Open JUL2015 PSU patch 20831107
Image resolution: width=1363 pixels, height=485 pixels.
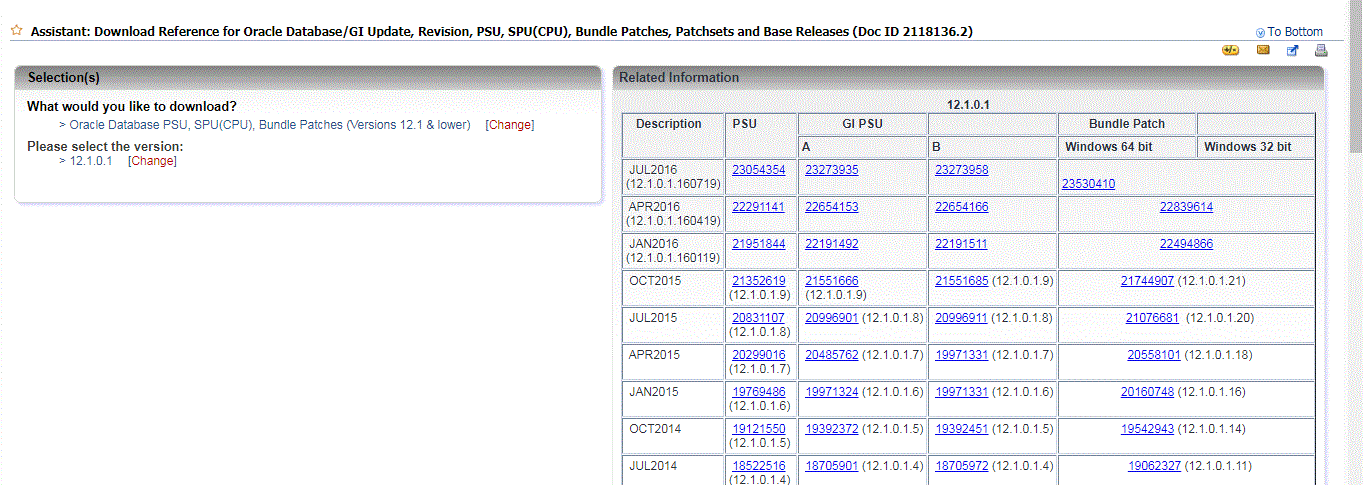coord(759,318)
